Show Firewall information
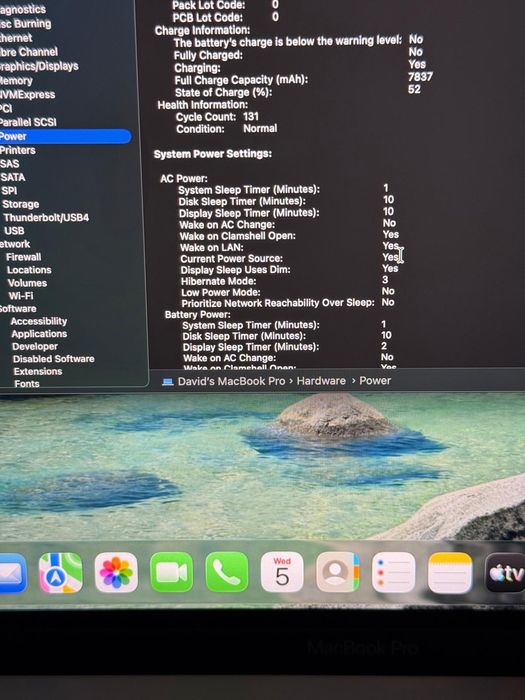525x700 pixels. 24,257
